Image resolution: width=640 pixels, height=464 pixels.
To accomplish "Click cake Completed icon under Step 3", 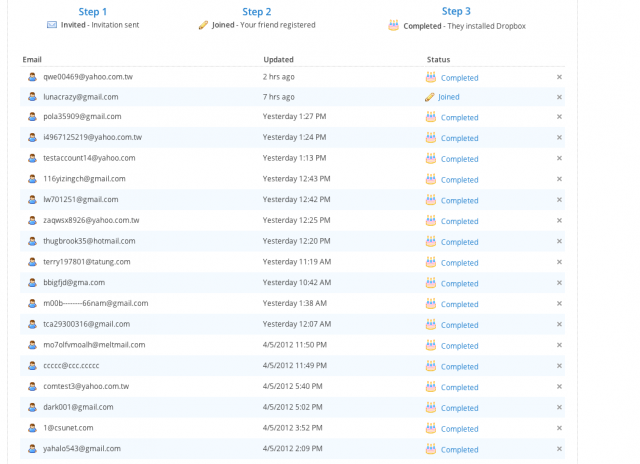I will pos(393,25).
